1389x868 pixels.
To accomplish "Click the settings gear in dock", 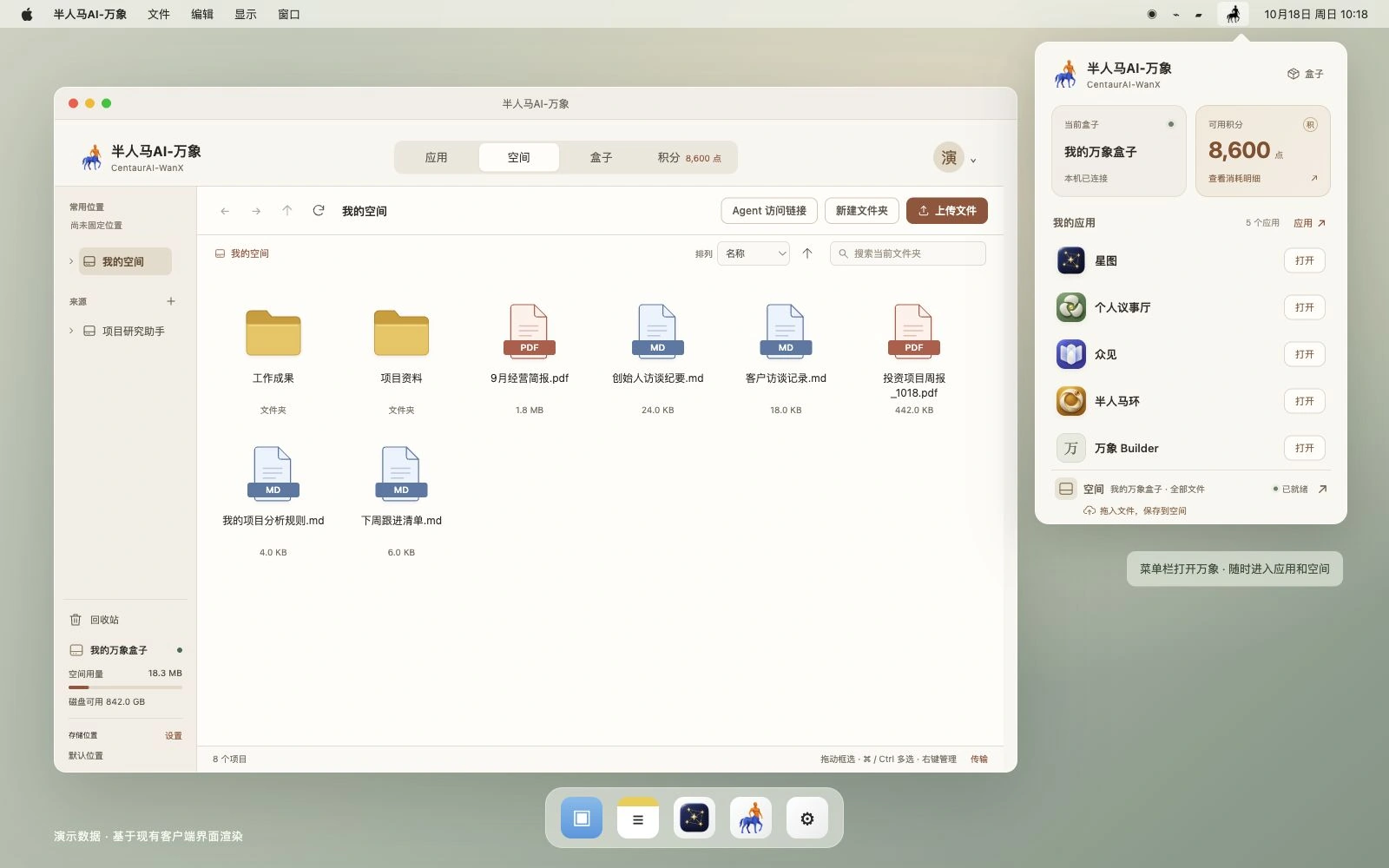I will click(x=807, y=818).
